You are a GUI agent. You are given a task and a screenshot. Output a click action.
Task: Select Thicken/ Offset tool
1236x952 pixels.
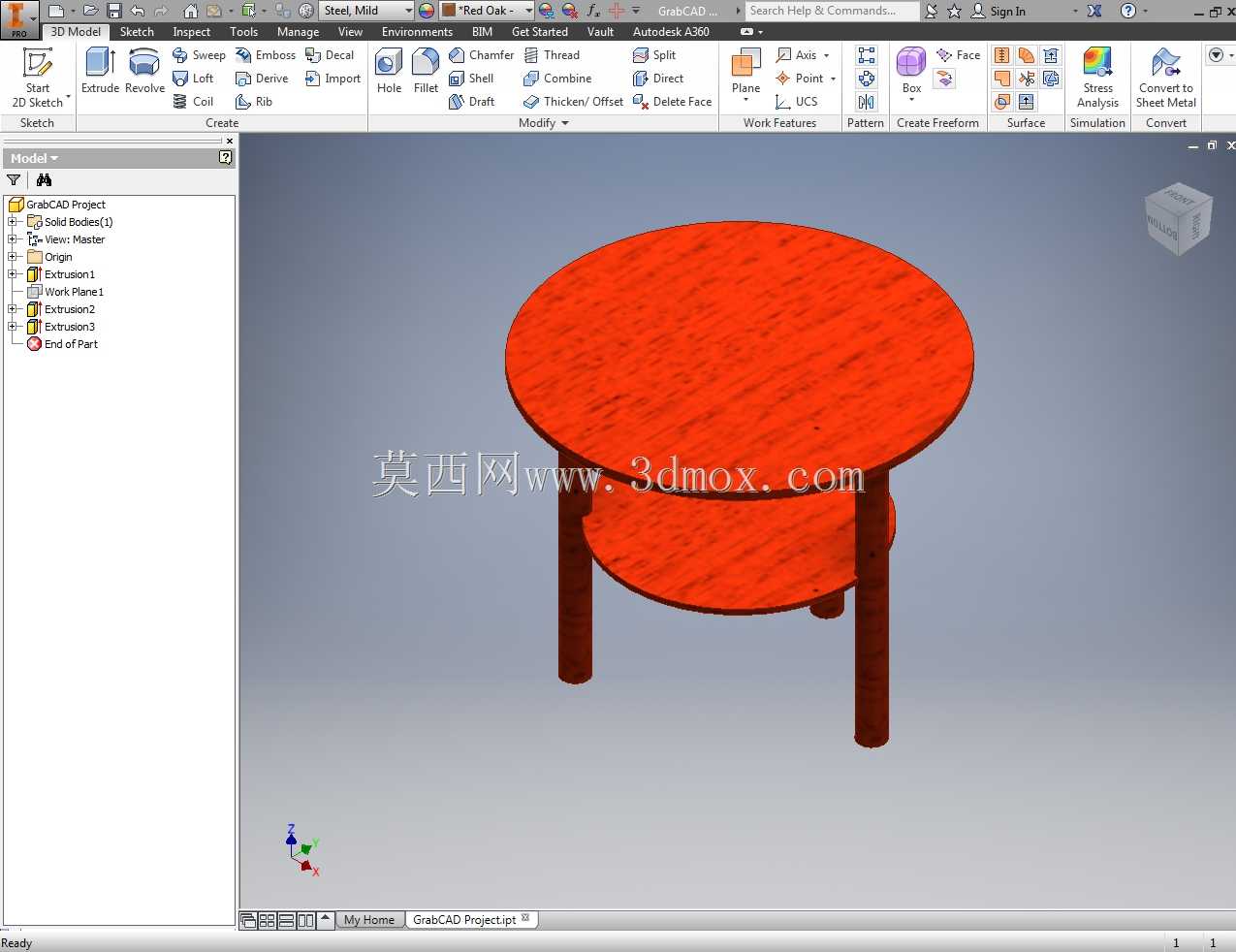pos(573,102)
